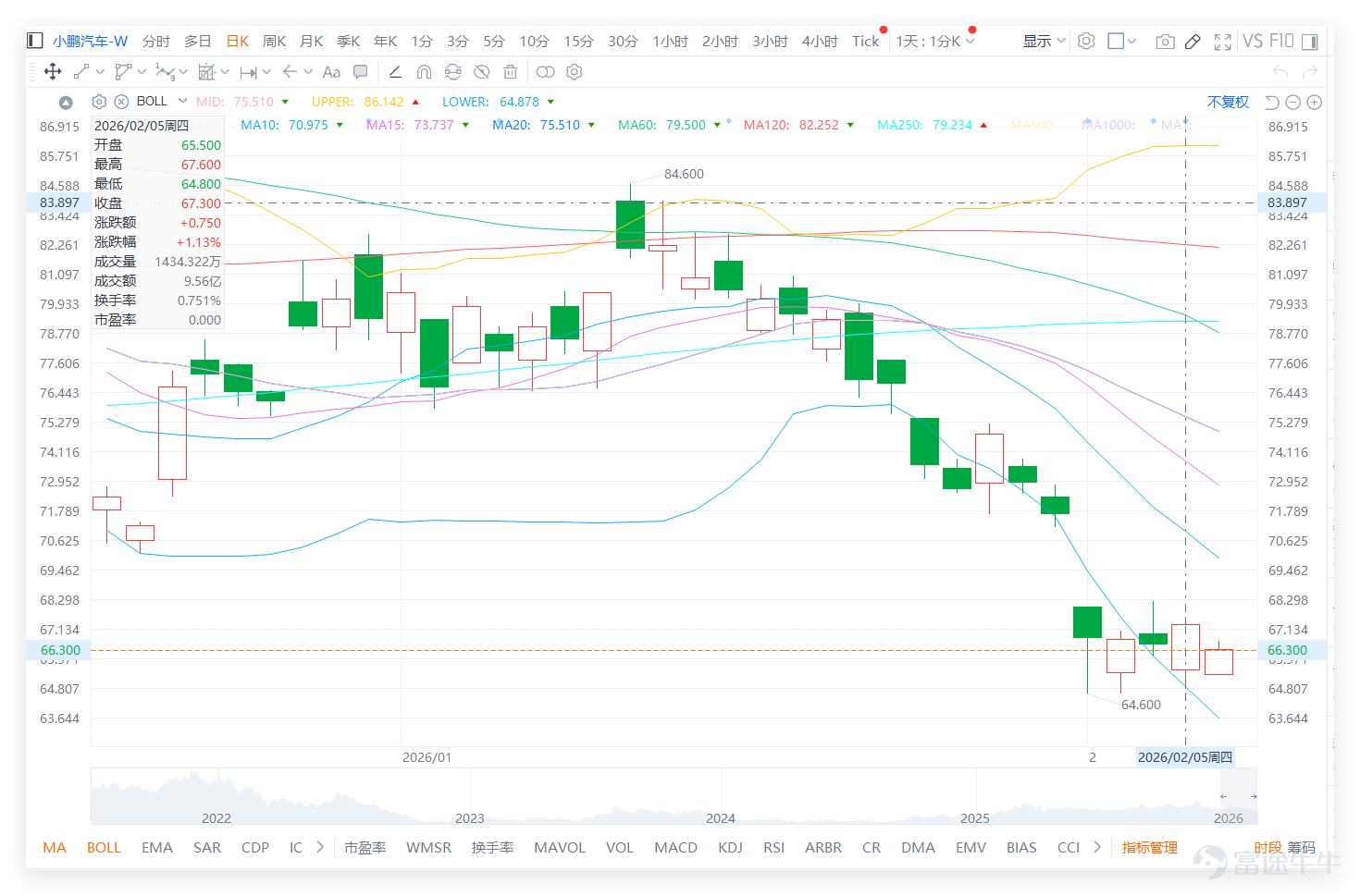
Task: Reset chart zoom with the curved arrow
Action: [x=1272, y=102]
